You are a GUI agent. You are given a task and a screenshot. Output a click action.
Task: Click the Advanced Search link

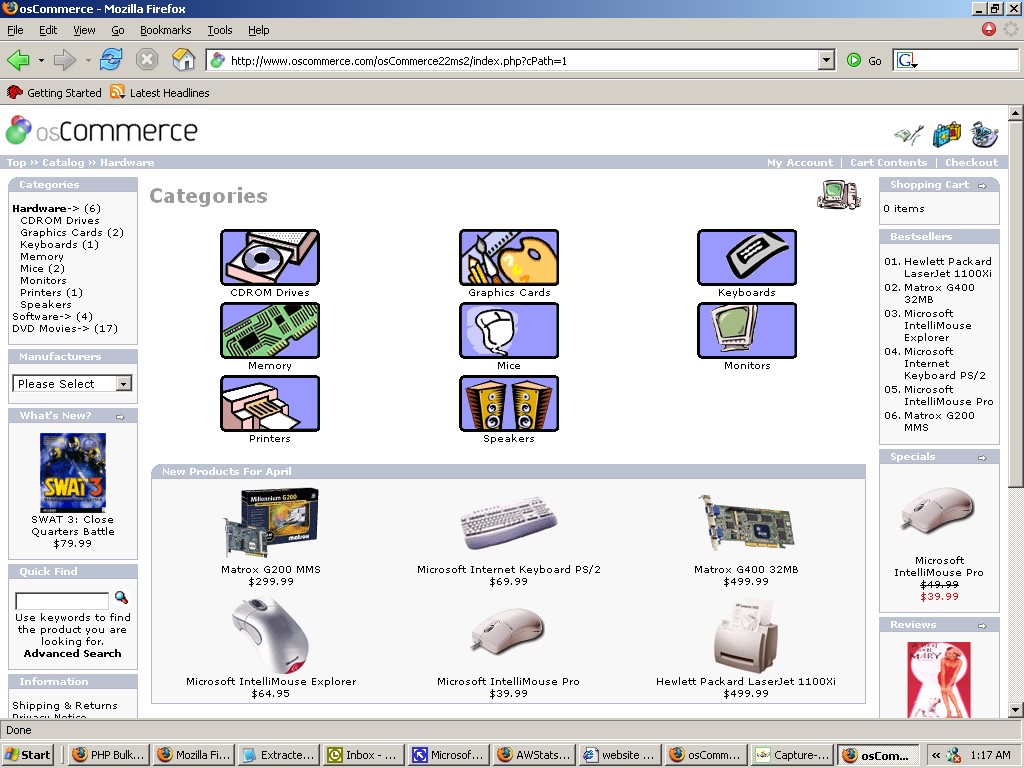click(72, 653)
